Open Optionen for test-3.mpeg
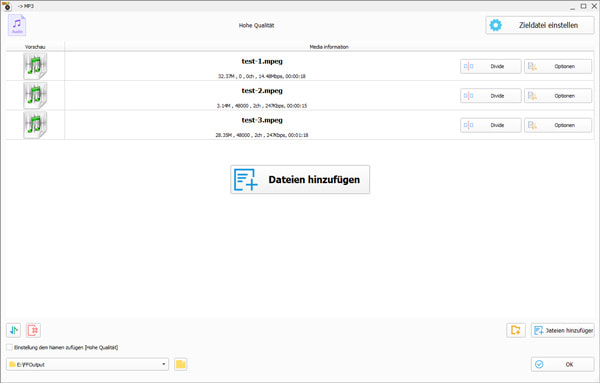600x383 pixels. coord(558,125)
